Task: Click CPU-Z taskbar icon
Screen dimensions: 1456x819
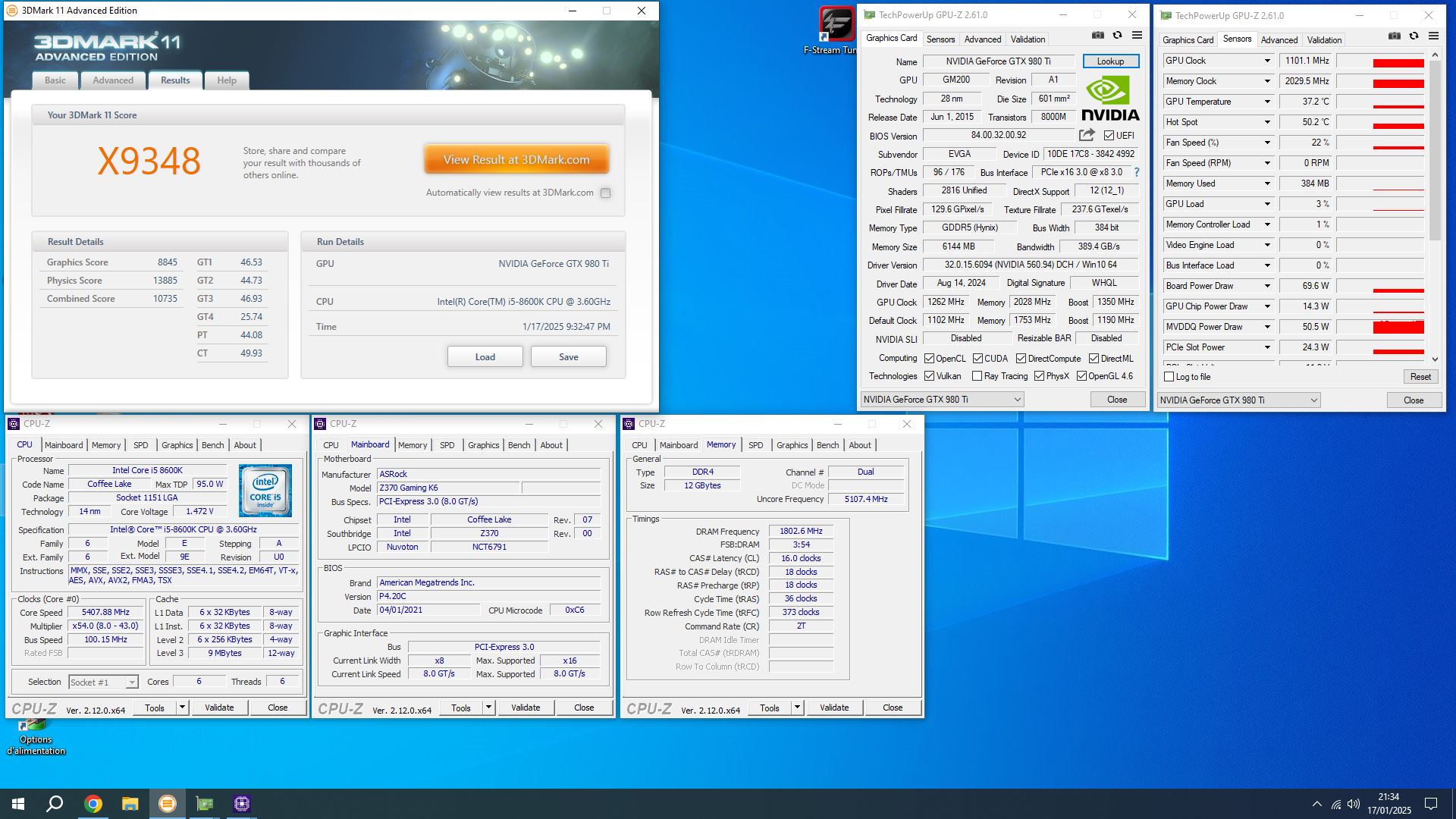Action: click(242, 804)
